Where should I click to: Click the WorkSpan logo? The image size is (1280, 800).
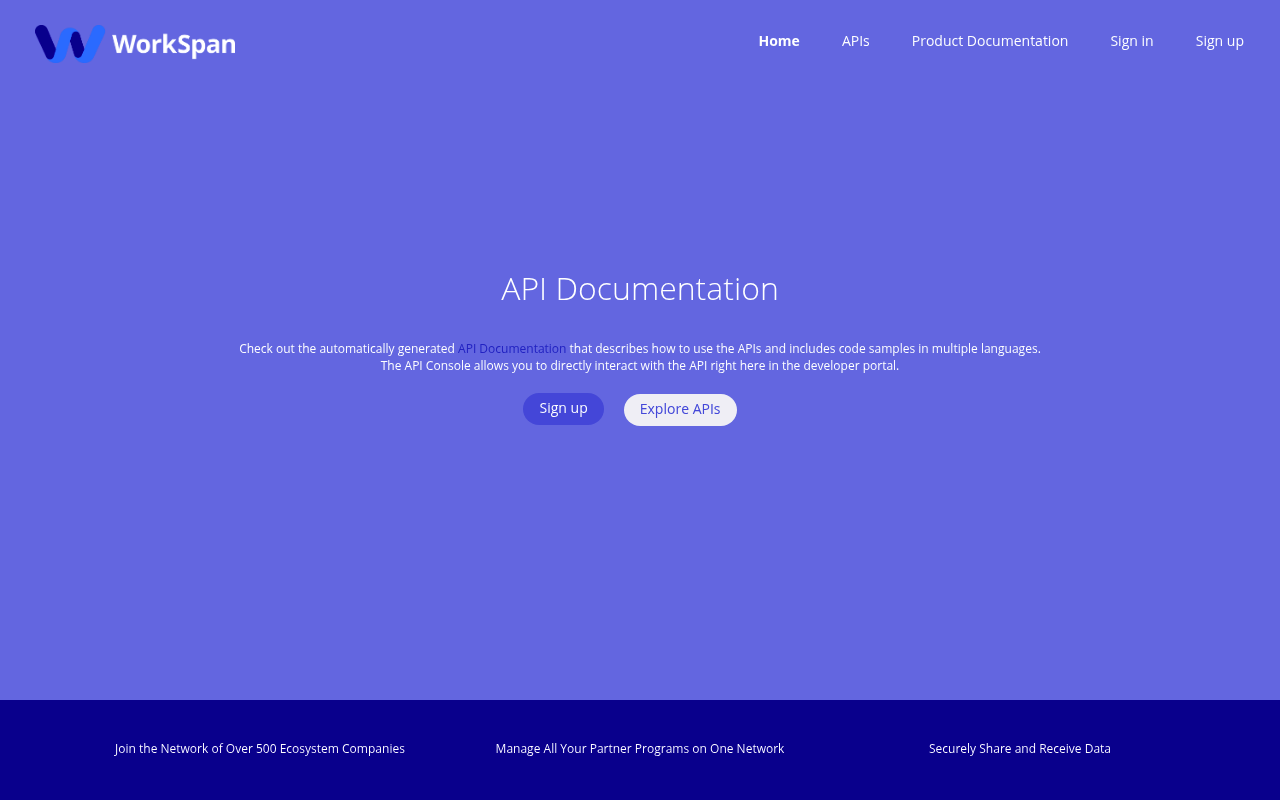(x=135, y=43)
